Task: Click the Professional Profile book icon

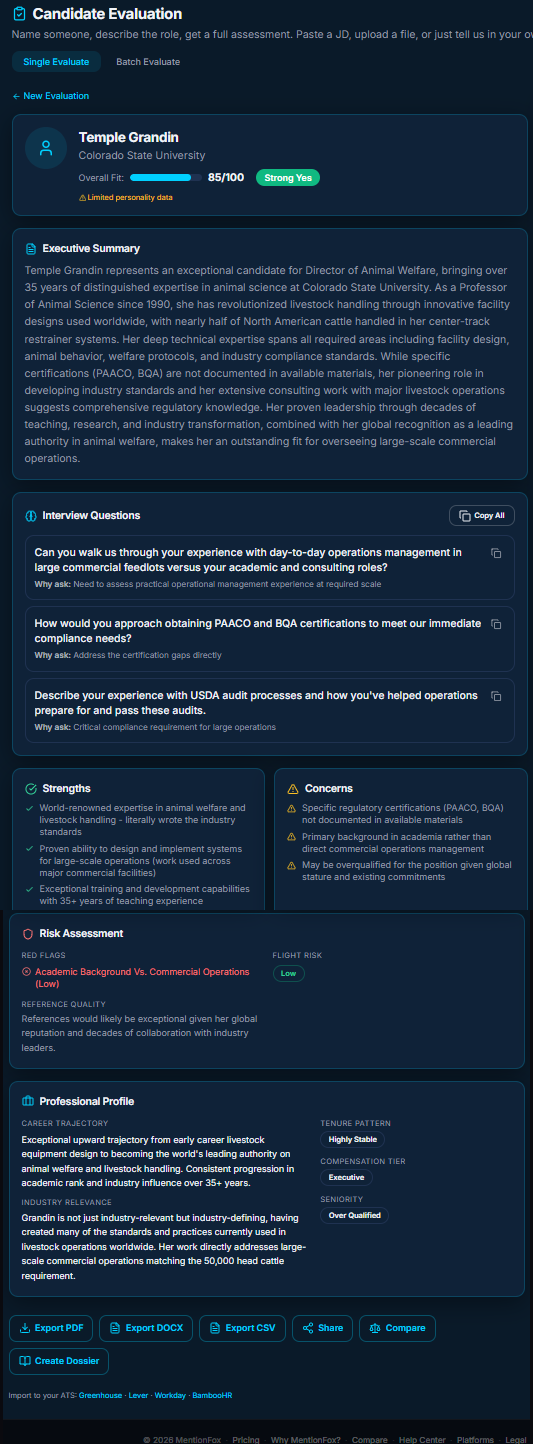Action: pyautogui.click(x=28, y=1102)
